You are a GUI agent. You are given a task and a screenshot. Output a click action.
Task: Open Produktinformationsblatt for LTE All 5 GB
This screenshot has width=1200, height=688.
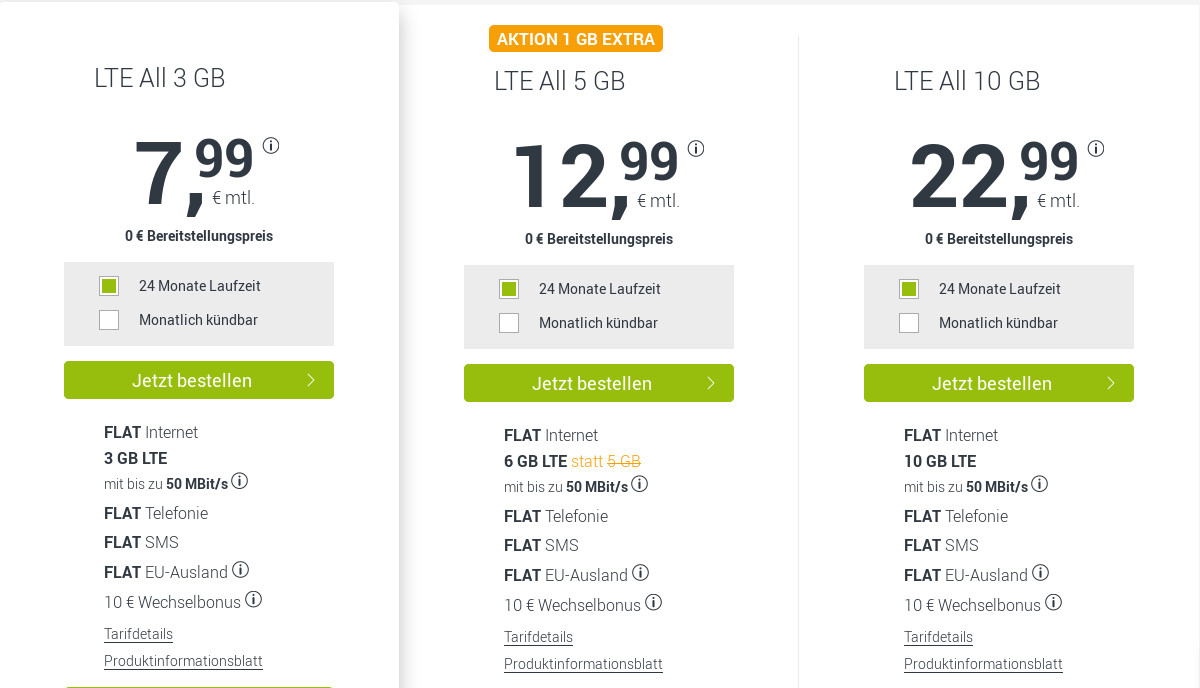click(x=583, y=664)
